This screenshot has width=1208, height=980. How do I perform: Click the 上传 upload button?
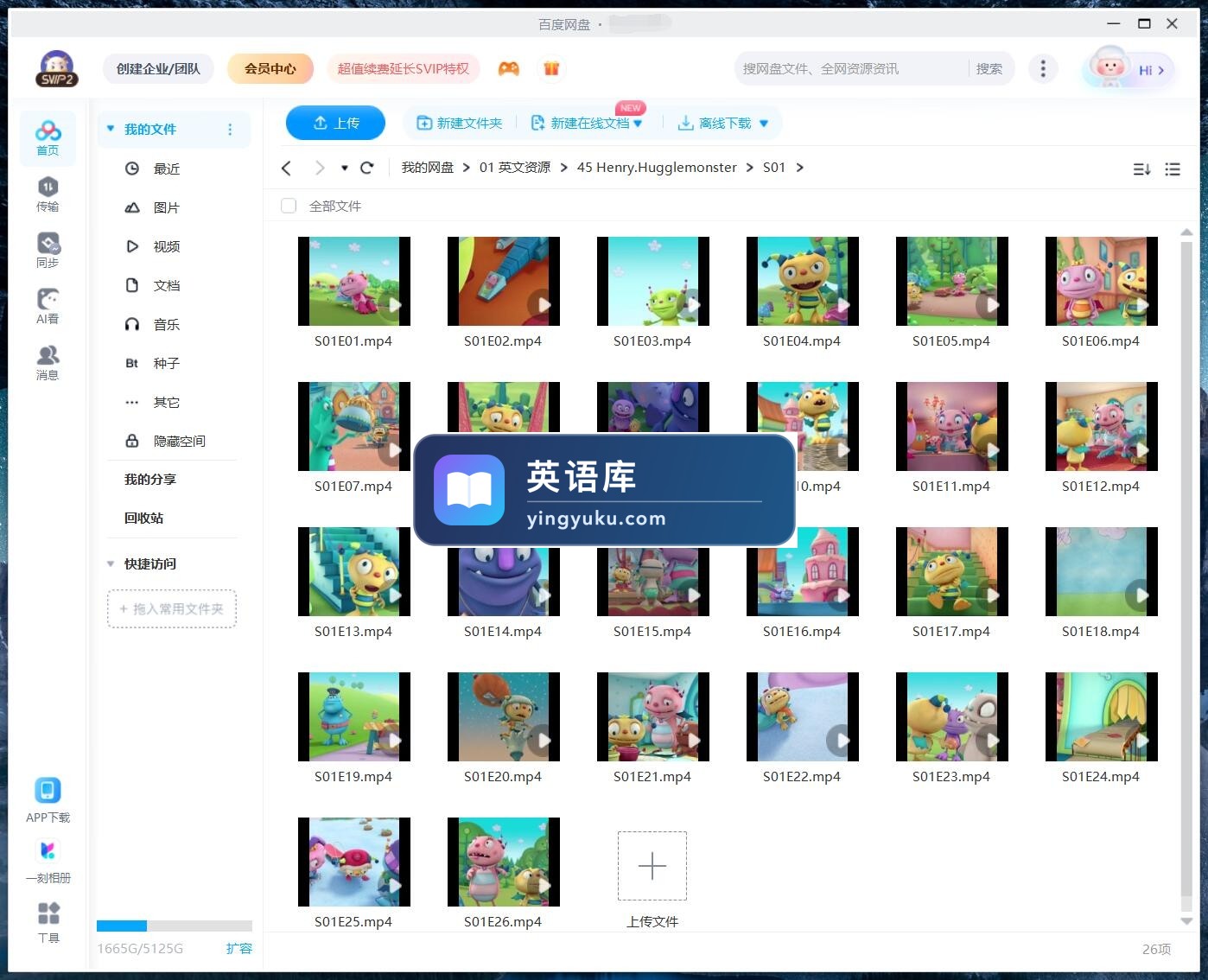(x=335, y=124)
